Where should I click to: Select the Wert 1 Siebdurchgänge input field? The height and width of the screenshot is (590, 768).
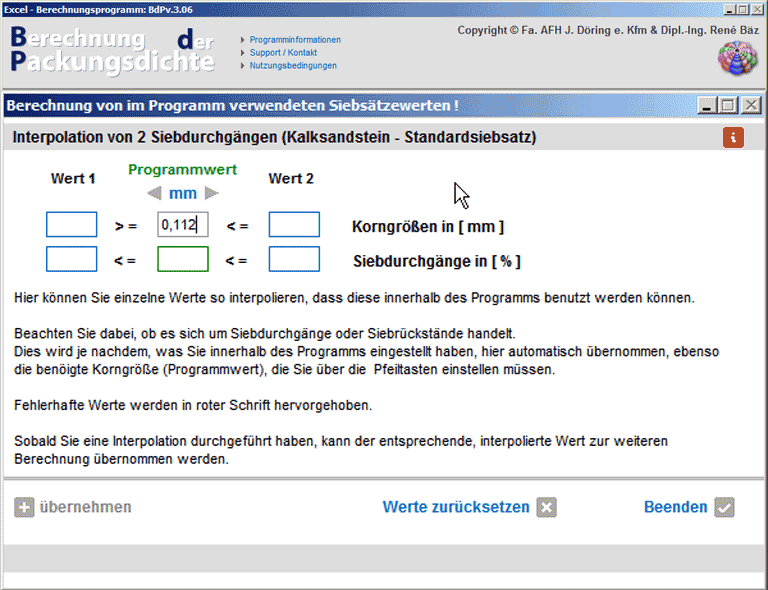(x=71, y=260)
